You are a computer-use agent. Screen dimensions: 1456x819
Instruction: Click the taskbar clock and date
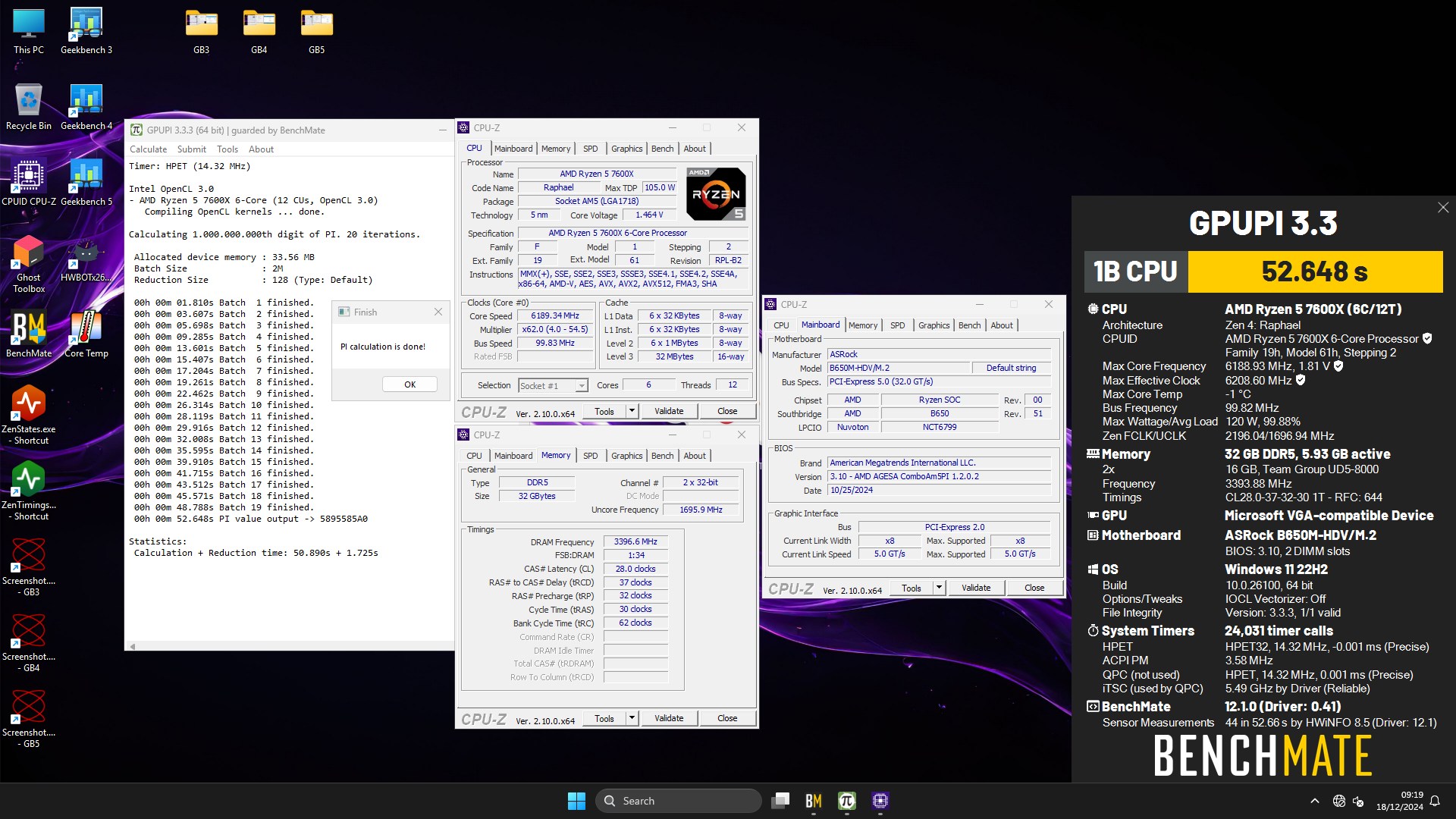tap(1400, 801)
